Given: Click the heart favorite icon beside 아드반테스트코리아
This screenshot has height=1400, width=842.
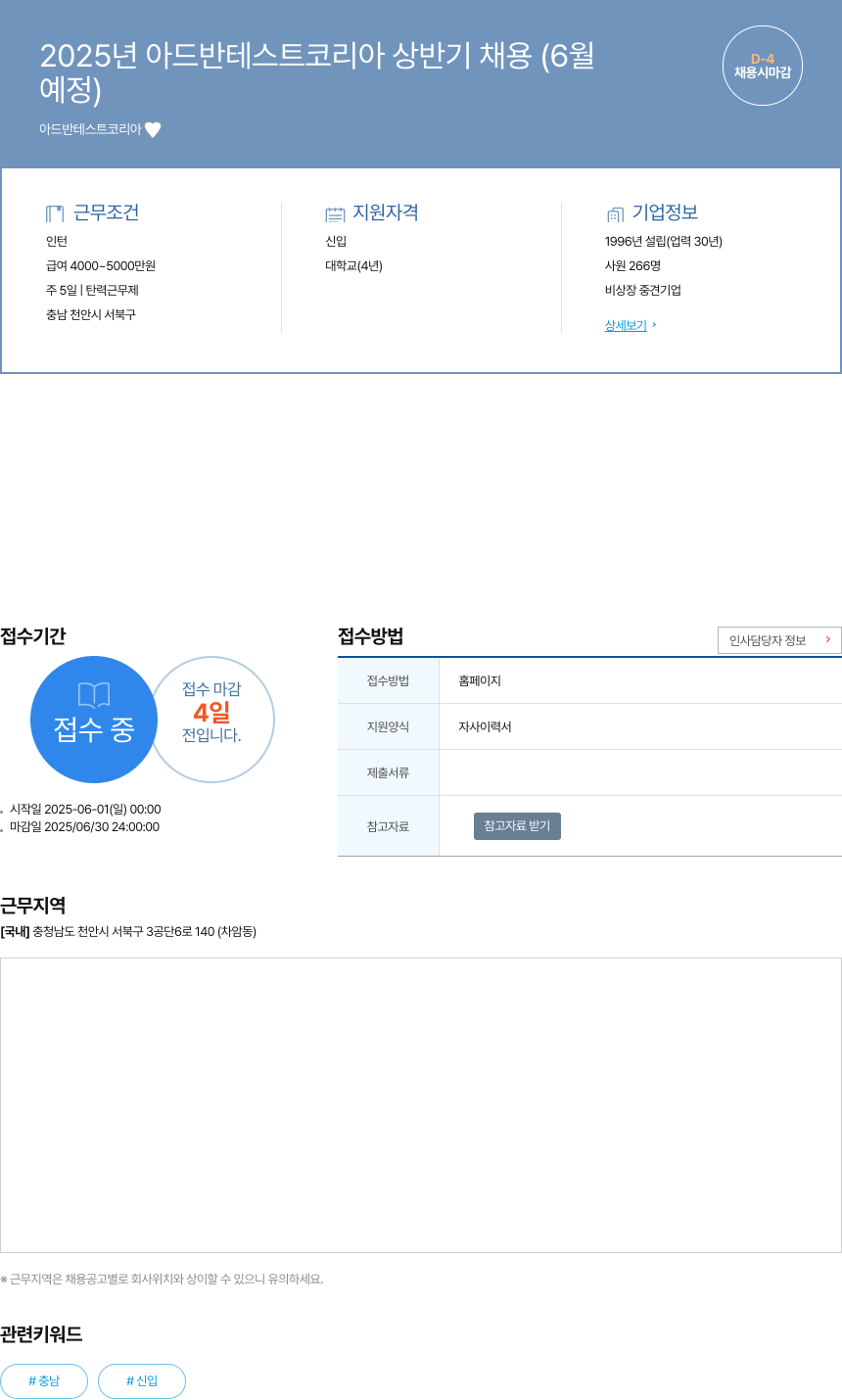Looking at the screenshot, I should (153, 129).
